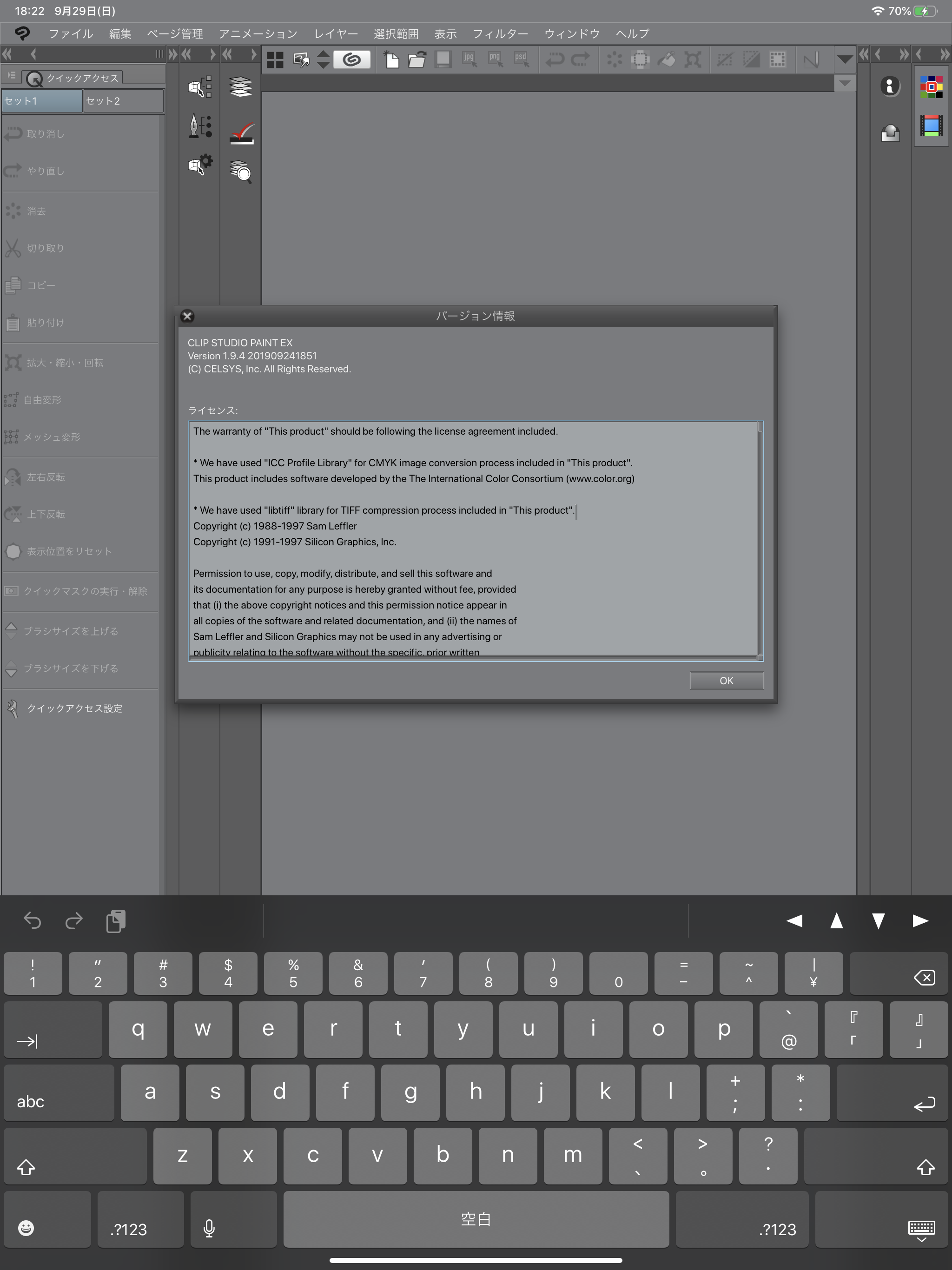The height and width of the screenshot is (1270, 952).
Task: Tap the microphone dictation key
Action: point(234,1219)
